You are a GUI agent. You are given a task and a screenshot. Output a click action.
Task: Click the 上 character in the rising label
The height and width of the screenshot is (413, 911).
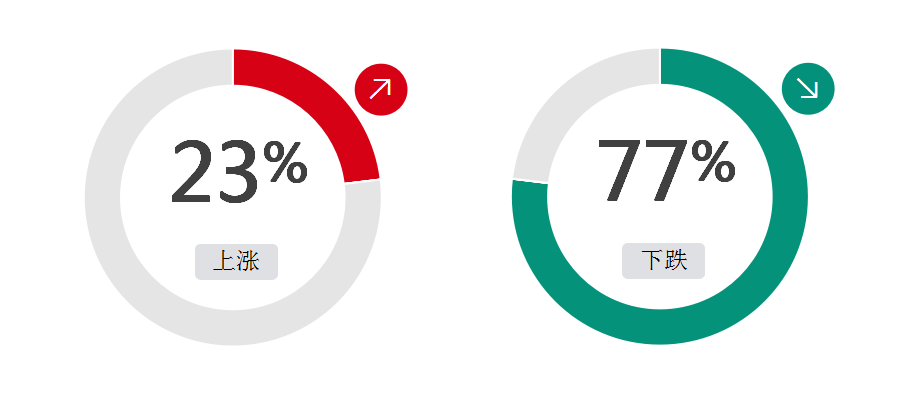[x=224, y=261]
